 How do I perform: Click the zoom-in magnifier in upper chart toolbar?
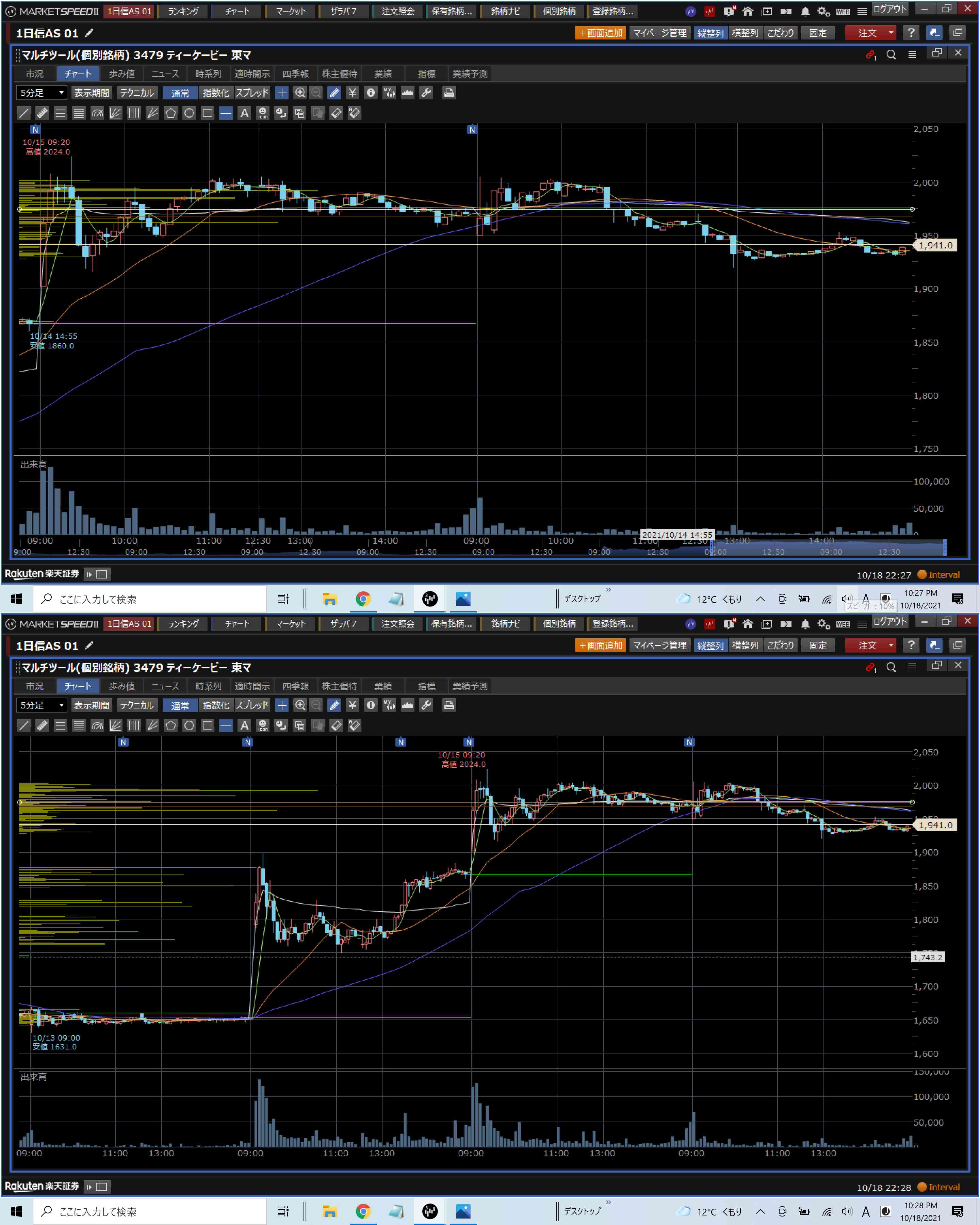click(300, 93)
